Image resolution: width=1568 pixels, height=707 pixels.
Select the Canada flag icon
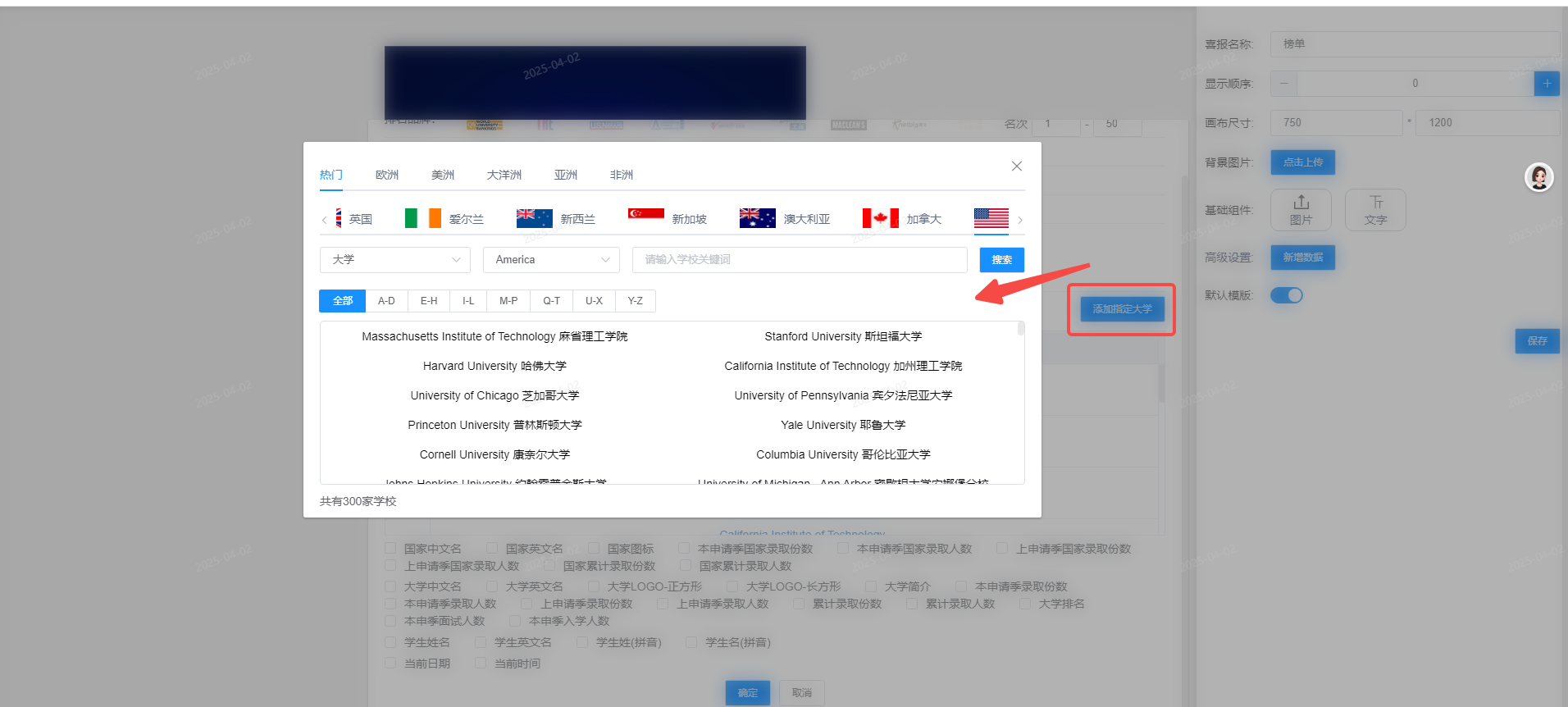click(x=880, y=217)
